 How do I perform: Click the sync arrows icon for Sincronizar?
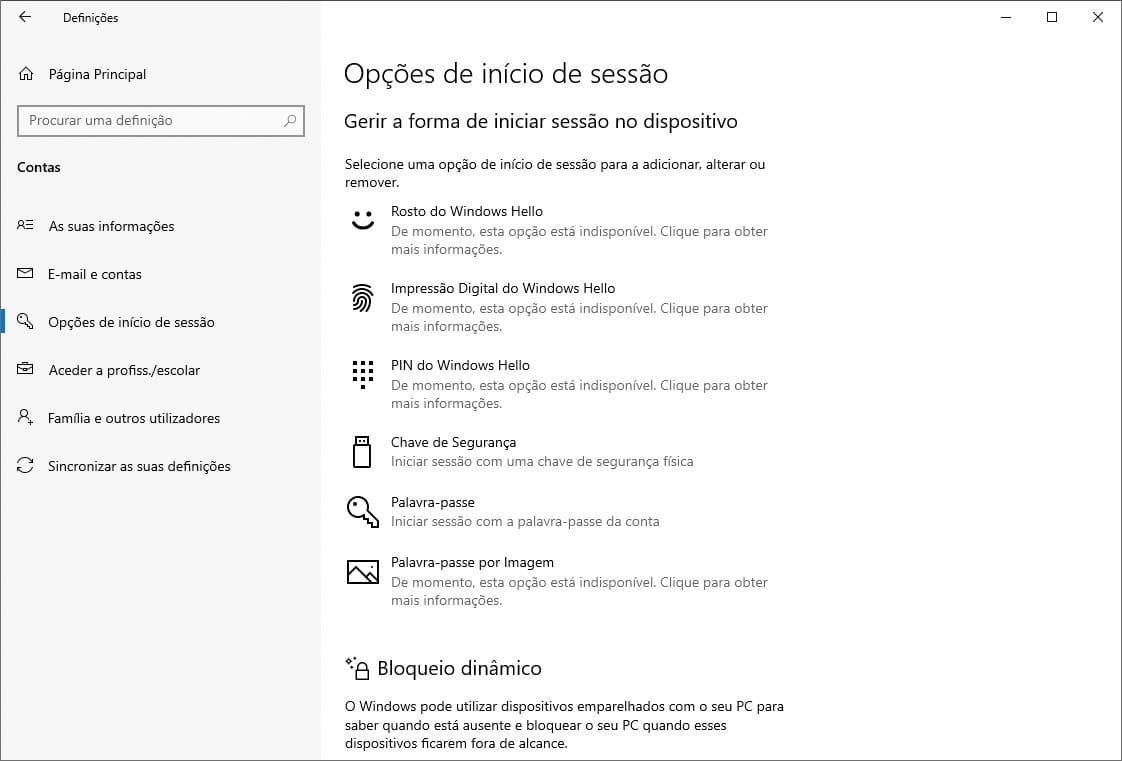(25, 466)
